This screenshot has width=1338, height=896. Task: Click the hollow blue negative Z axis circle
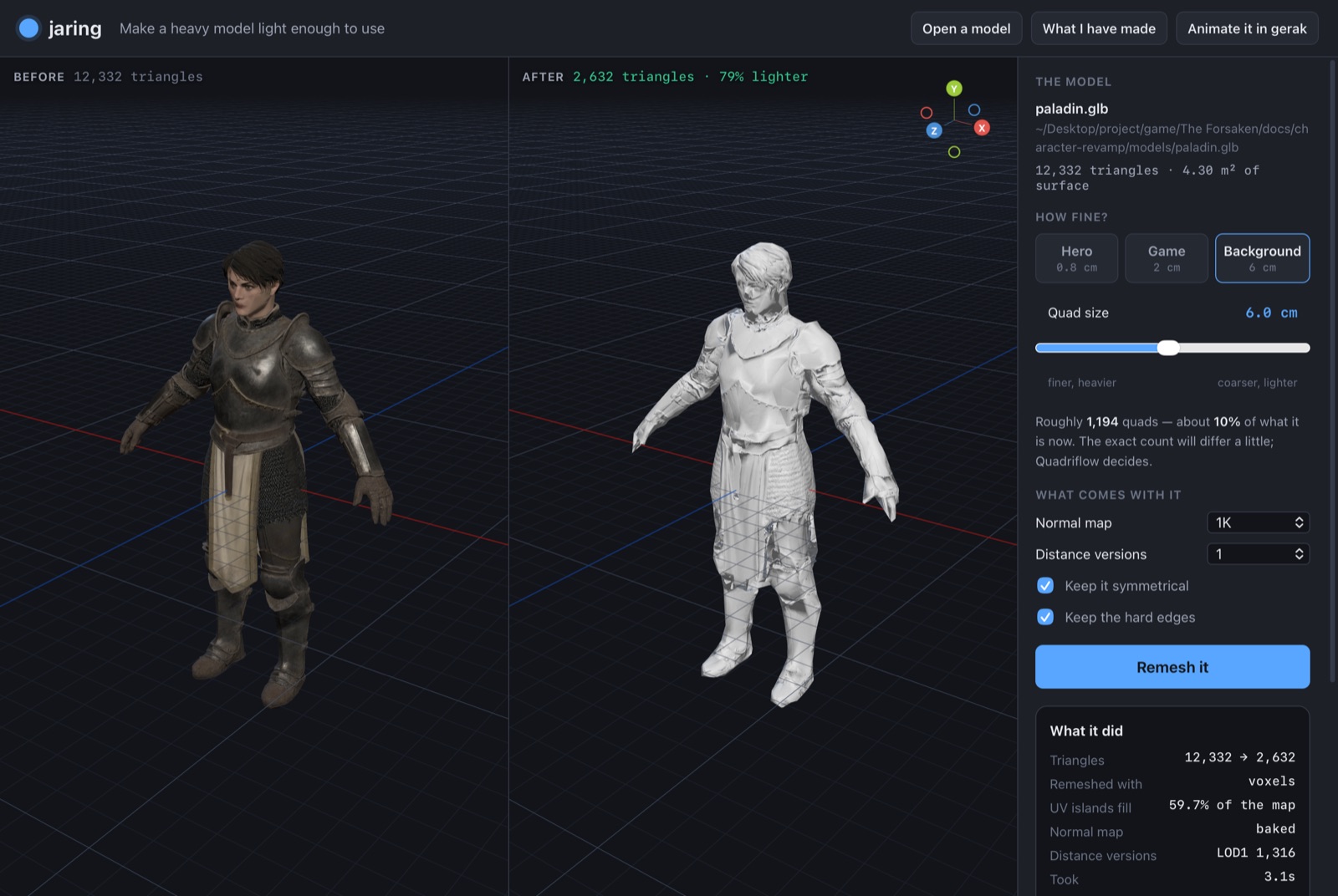pos(974,110)
